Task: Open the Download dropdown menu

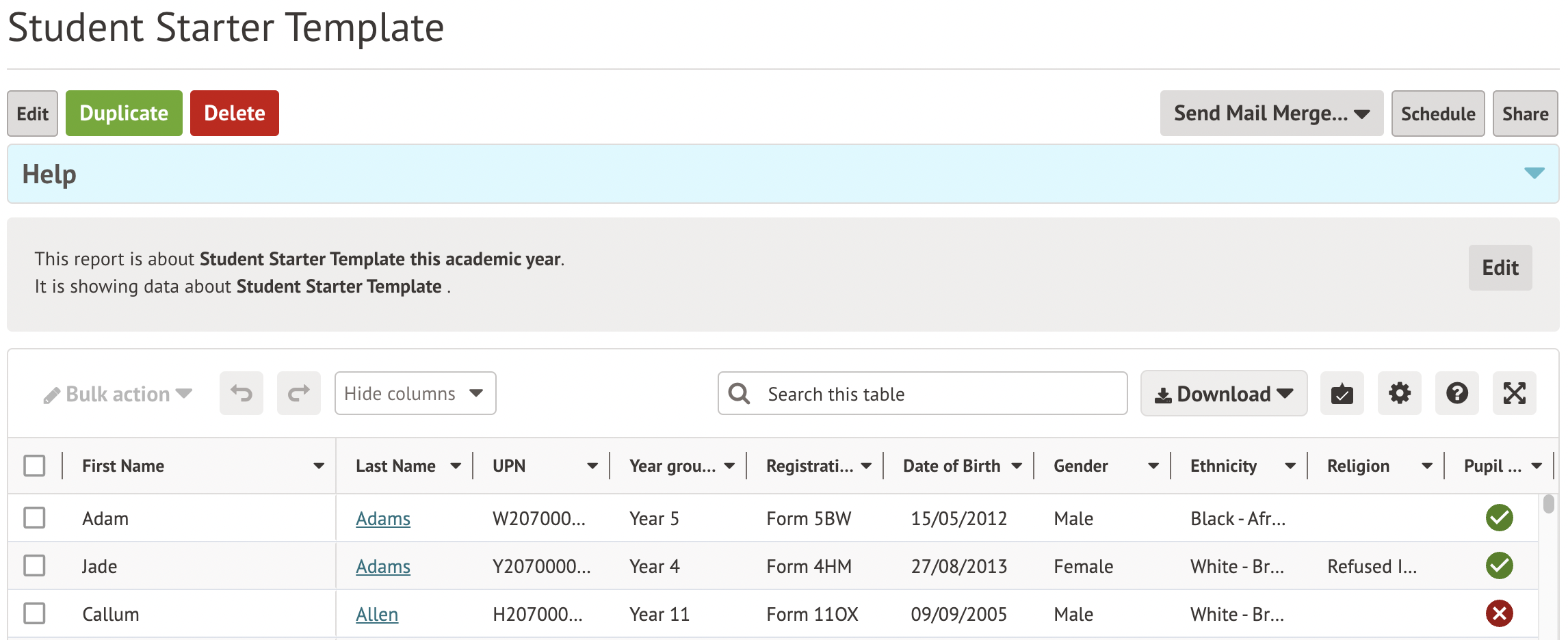Action: tap(1223, 393)
